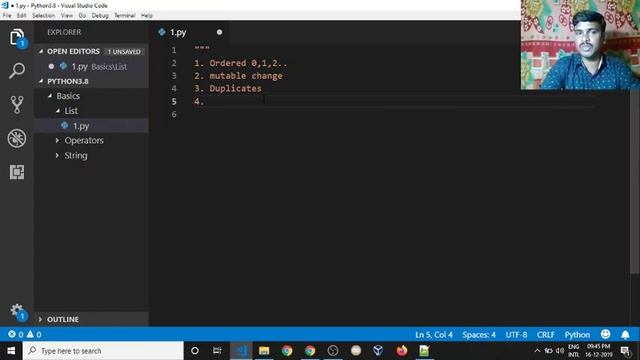Open File Explorer from taskbar
Image resolution: width=640 pixels, height=360 pixels.
point(264,351)
